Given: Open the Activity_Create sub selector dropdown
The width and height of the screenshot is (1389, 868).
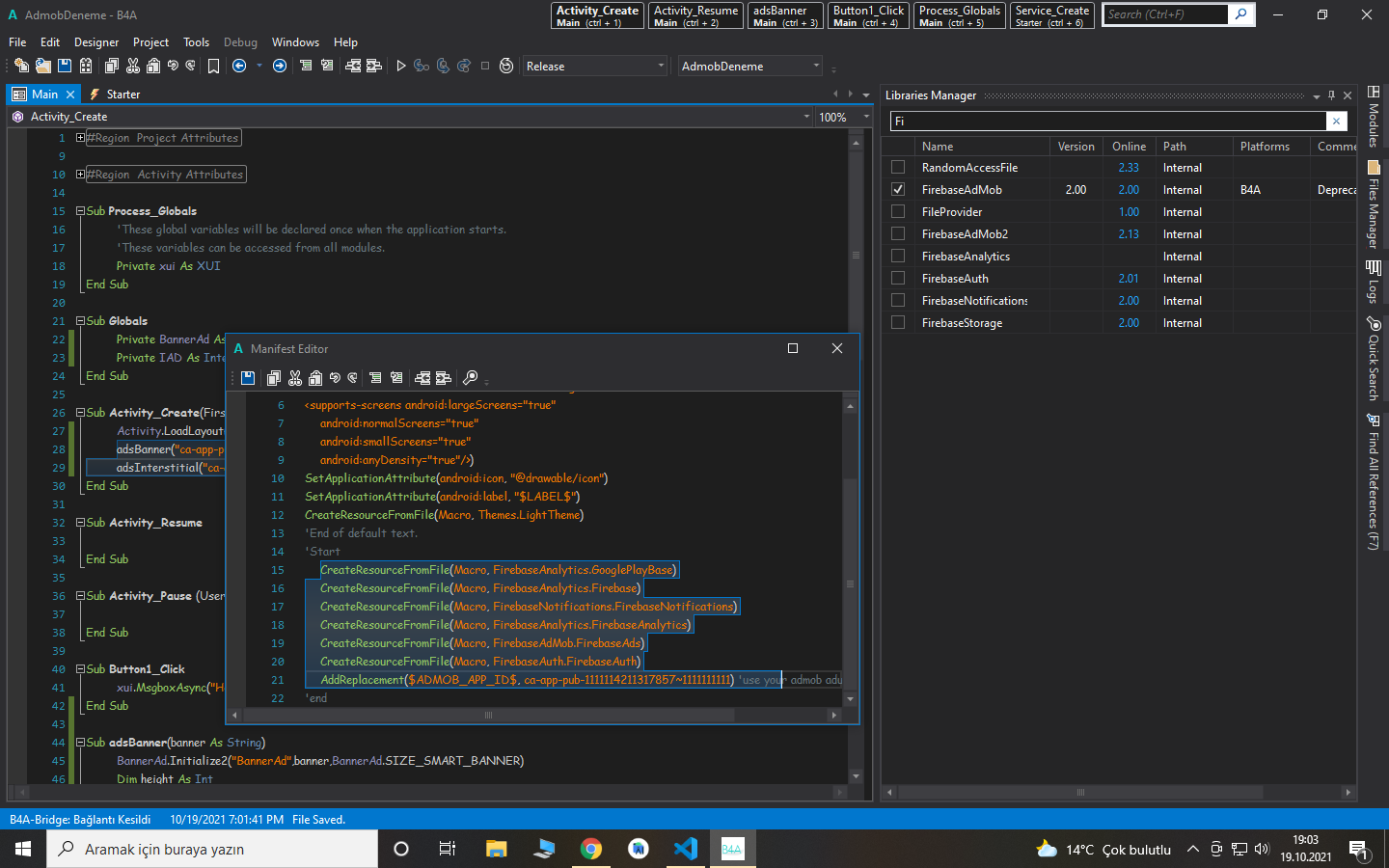Looking at the screenshot, I should (x=410, y=117).
